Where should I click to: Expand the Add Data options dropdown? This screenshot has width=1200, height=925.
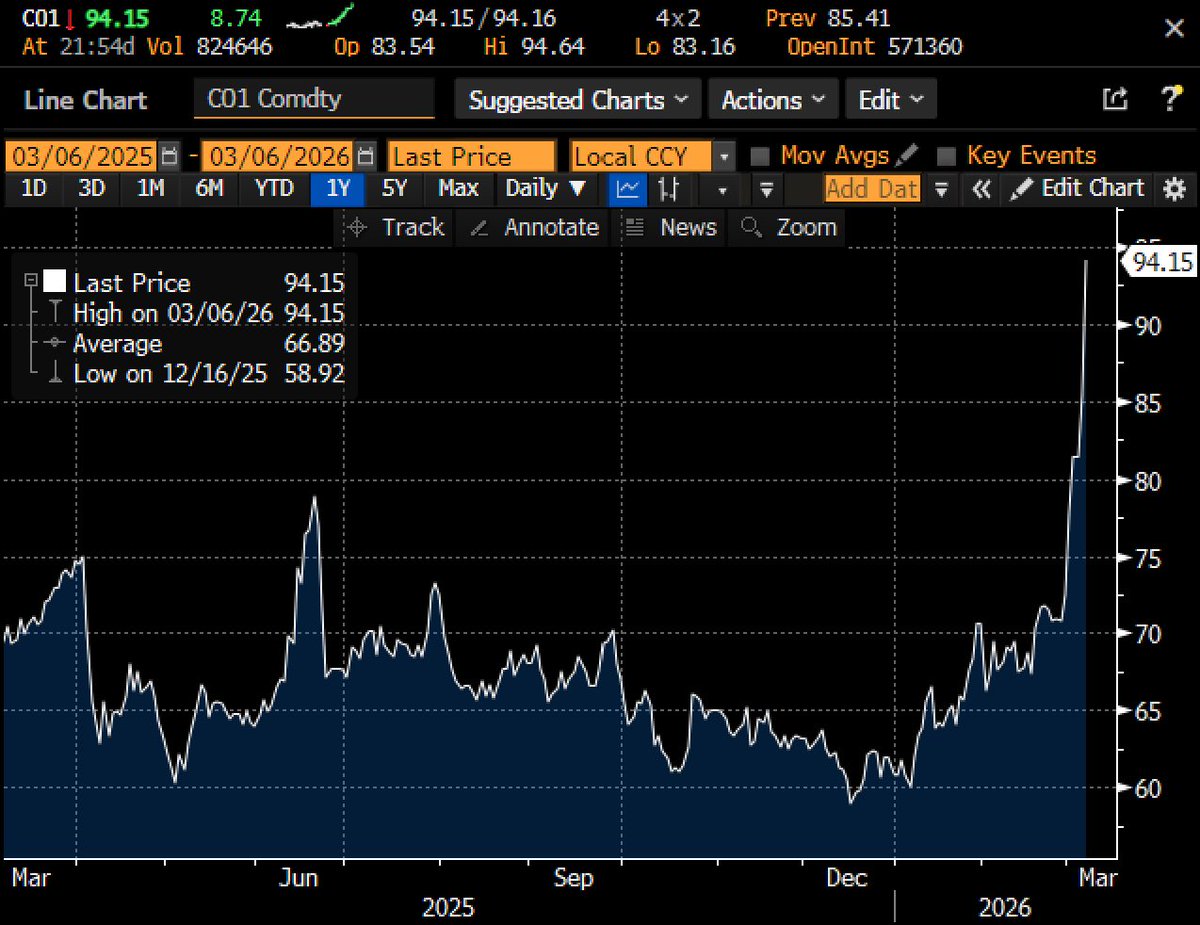tap(941, 188)
